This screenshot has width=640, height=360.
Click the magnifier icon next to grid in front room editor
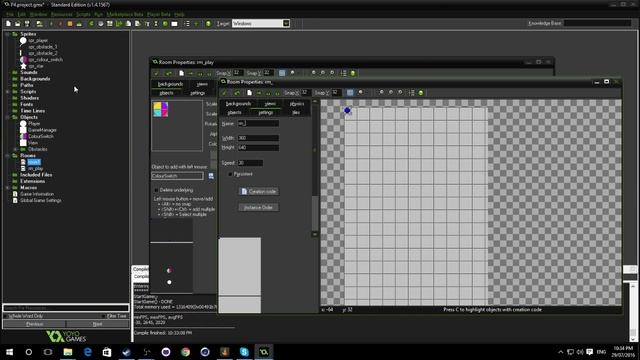tap(360, 93)
